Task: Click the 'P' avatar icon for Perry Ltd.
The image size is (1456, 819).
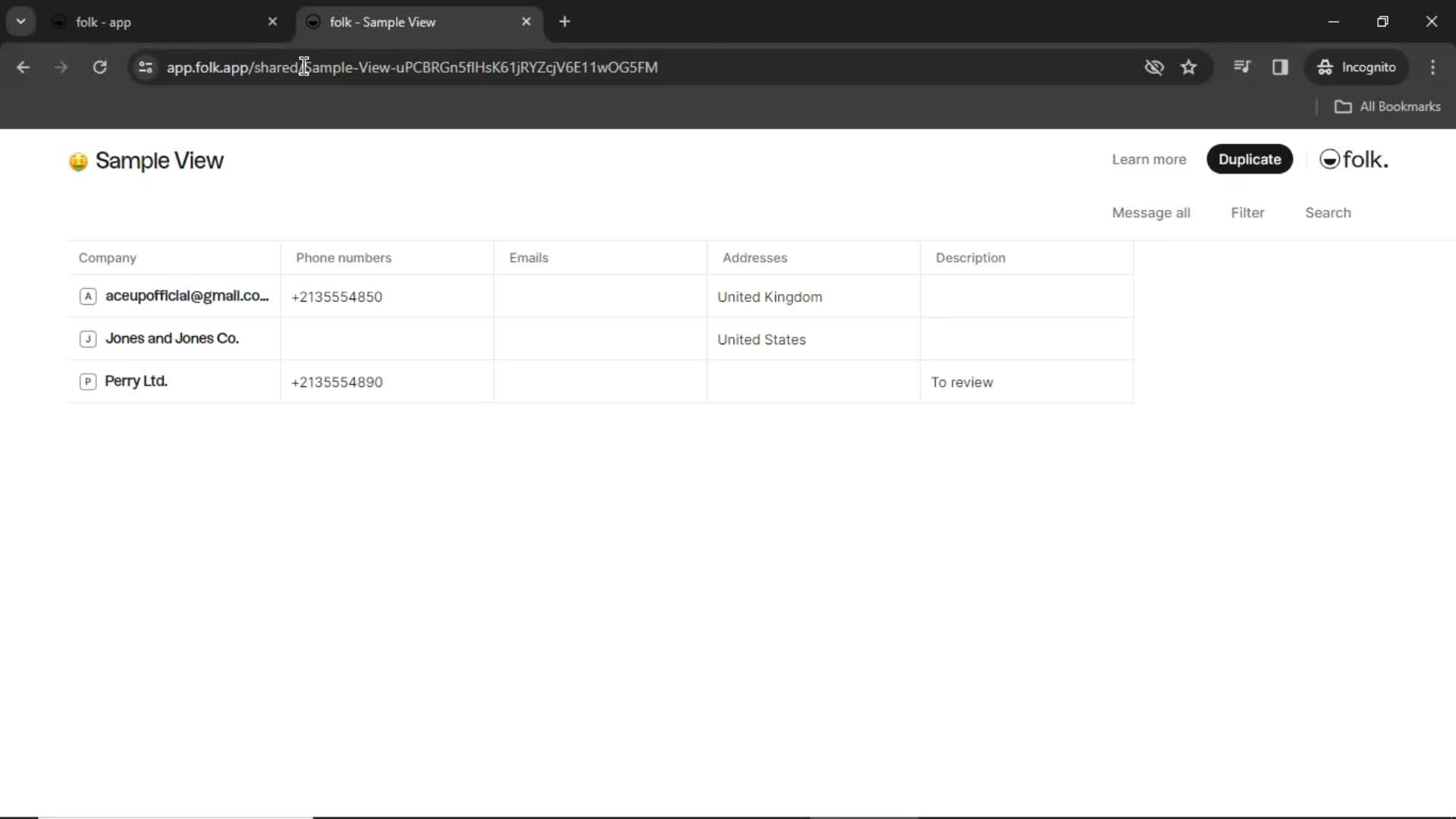Action: [x=87, y=381]
